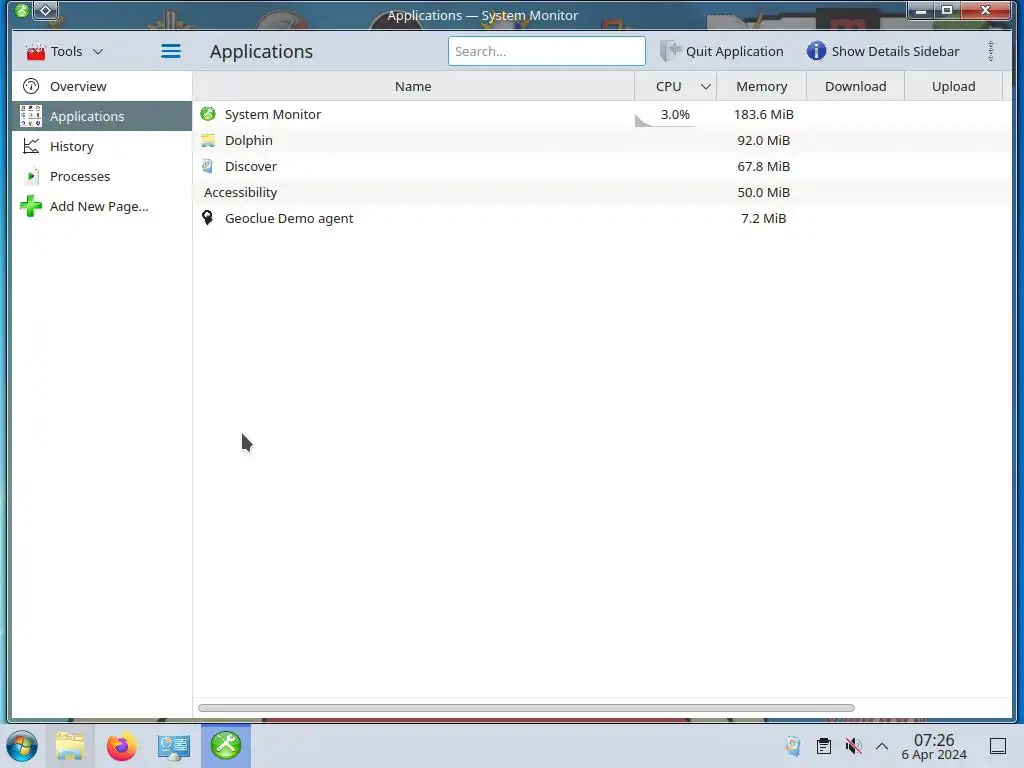Select the Discover row
The width and height of the screenshot is (1024, 768).
pyautogui.click(x=602, y=167)
